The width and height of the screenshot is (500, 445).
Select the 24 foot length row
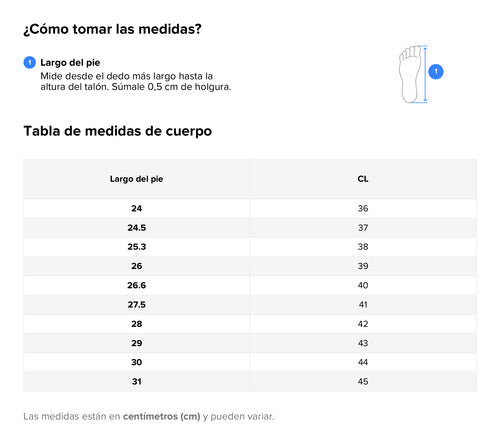tap(250, 208)
